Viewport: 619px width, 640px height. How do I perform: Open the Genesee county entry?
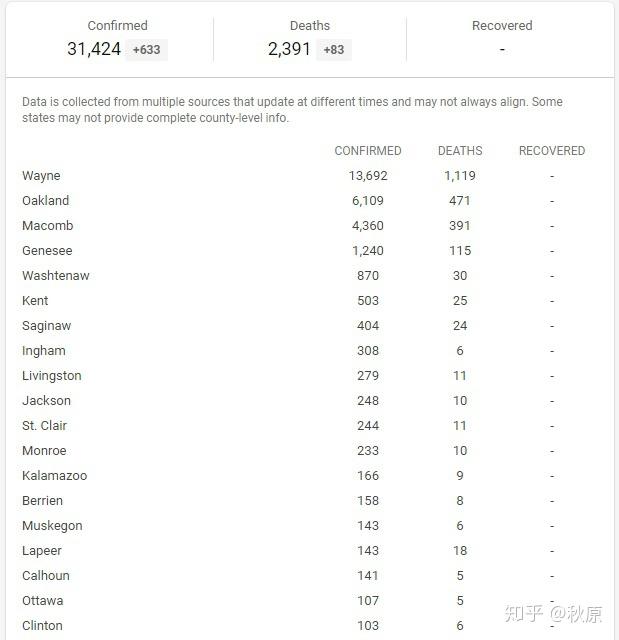(47, 251)
